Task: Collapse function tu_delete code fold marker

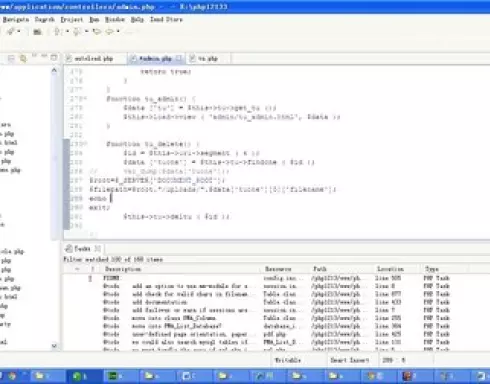Action: 86,144
